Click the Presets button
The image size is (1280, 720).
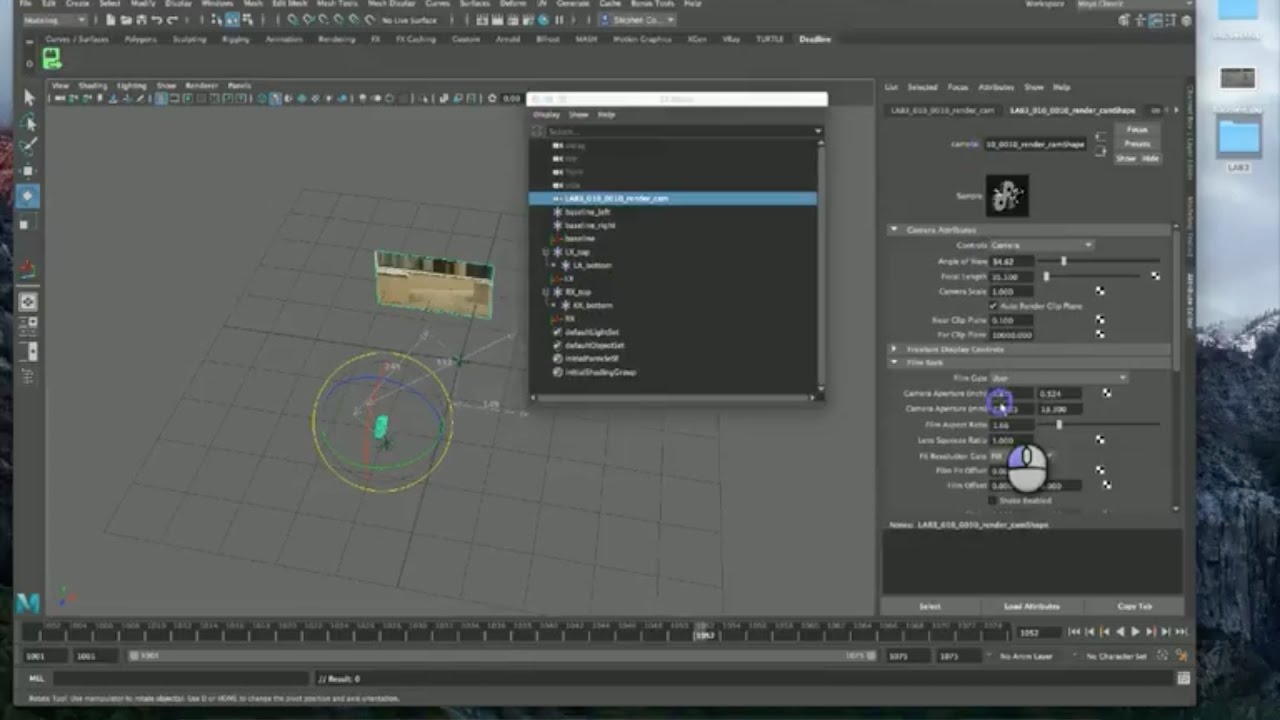1137,144
